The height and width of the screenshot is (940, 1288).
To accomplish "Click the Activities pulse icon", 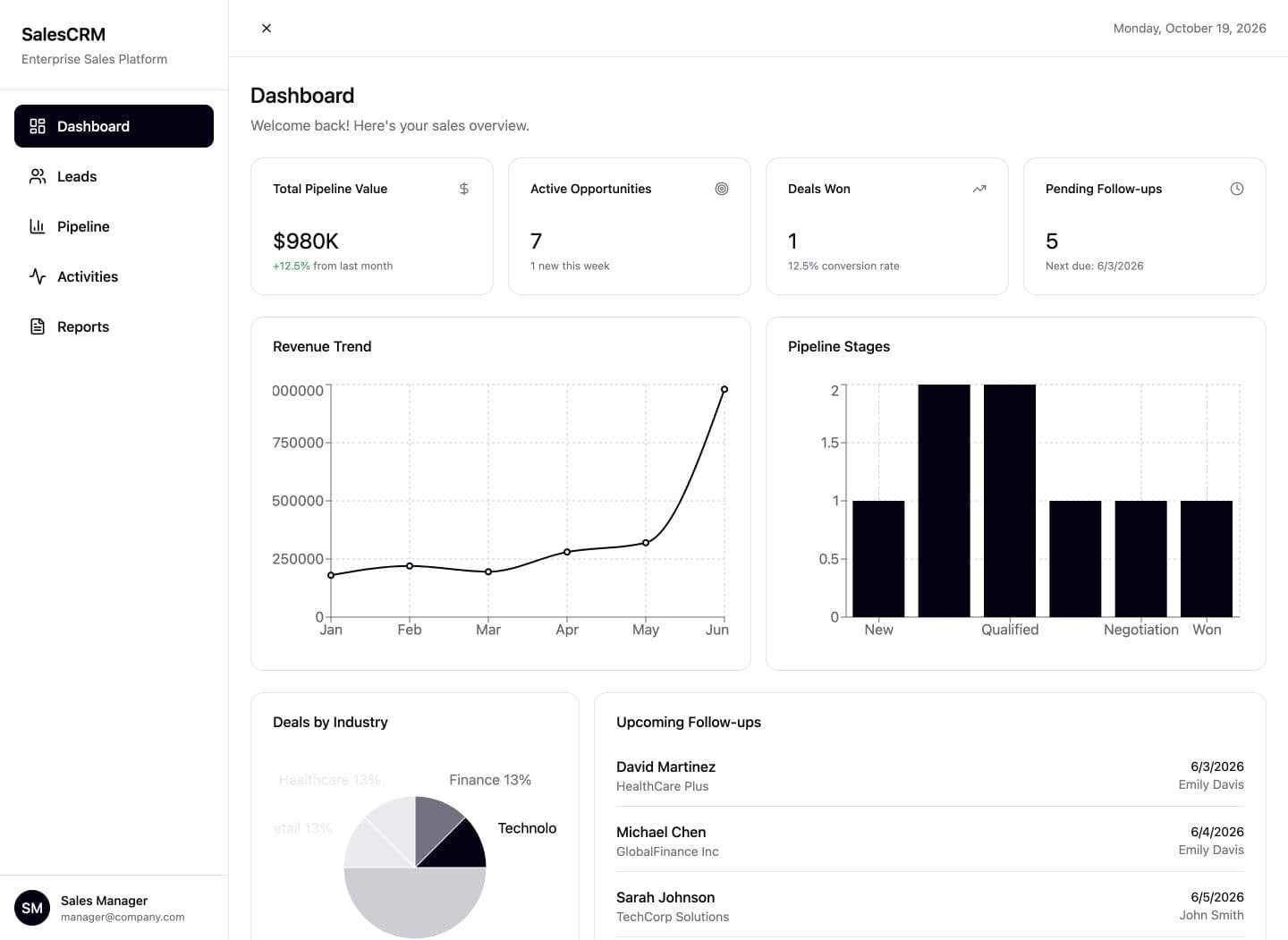I will (x=38, y=276).
